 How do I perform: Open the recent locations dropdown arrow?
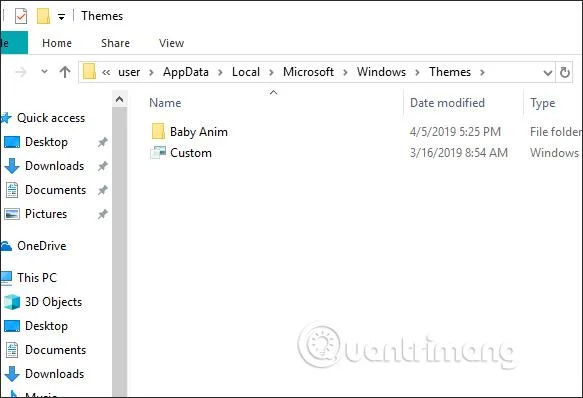44,71
